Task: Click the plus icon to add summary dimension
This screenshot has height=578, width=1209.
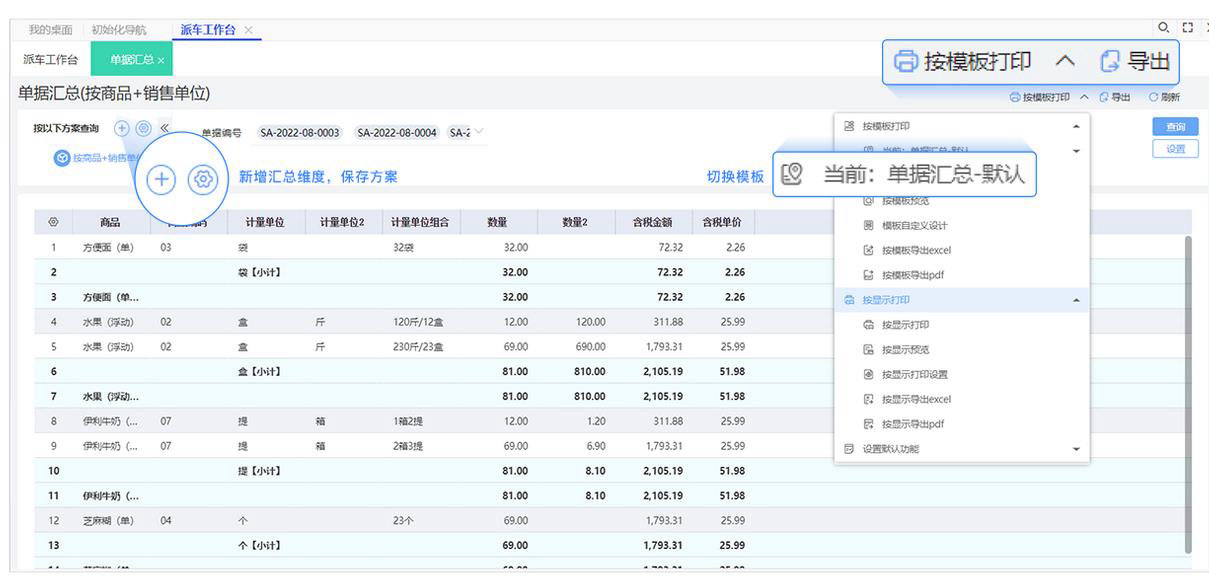Action: [x=122, y=128]
